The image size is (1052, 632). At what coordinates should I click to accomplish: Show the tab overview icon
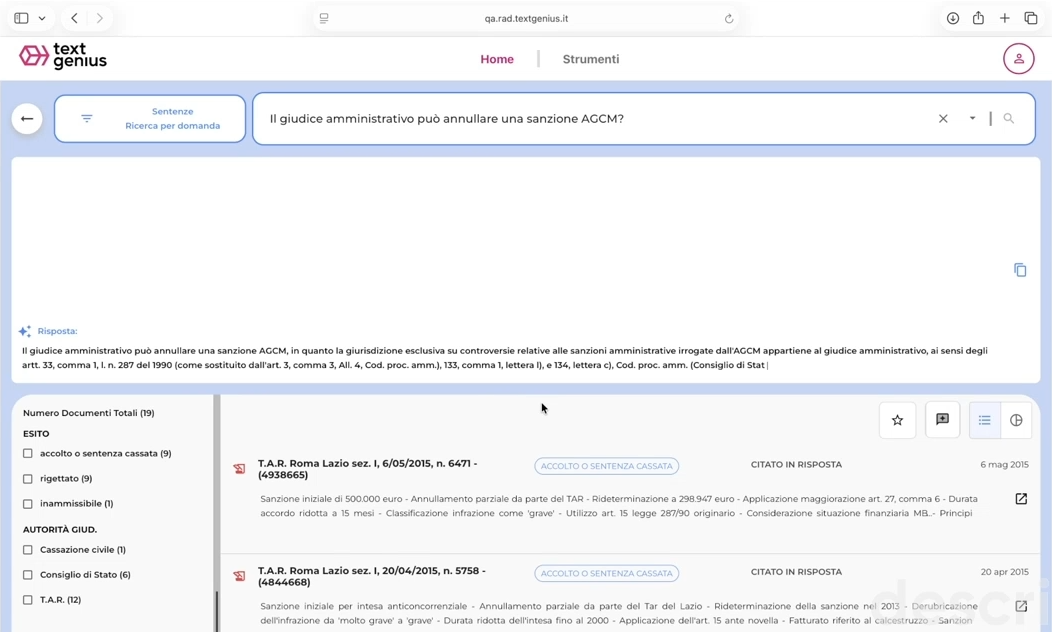coord(1031,18)
